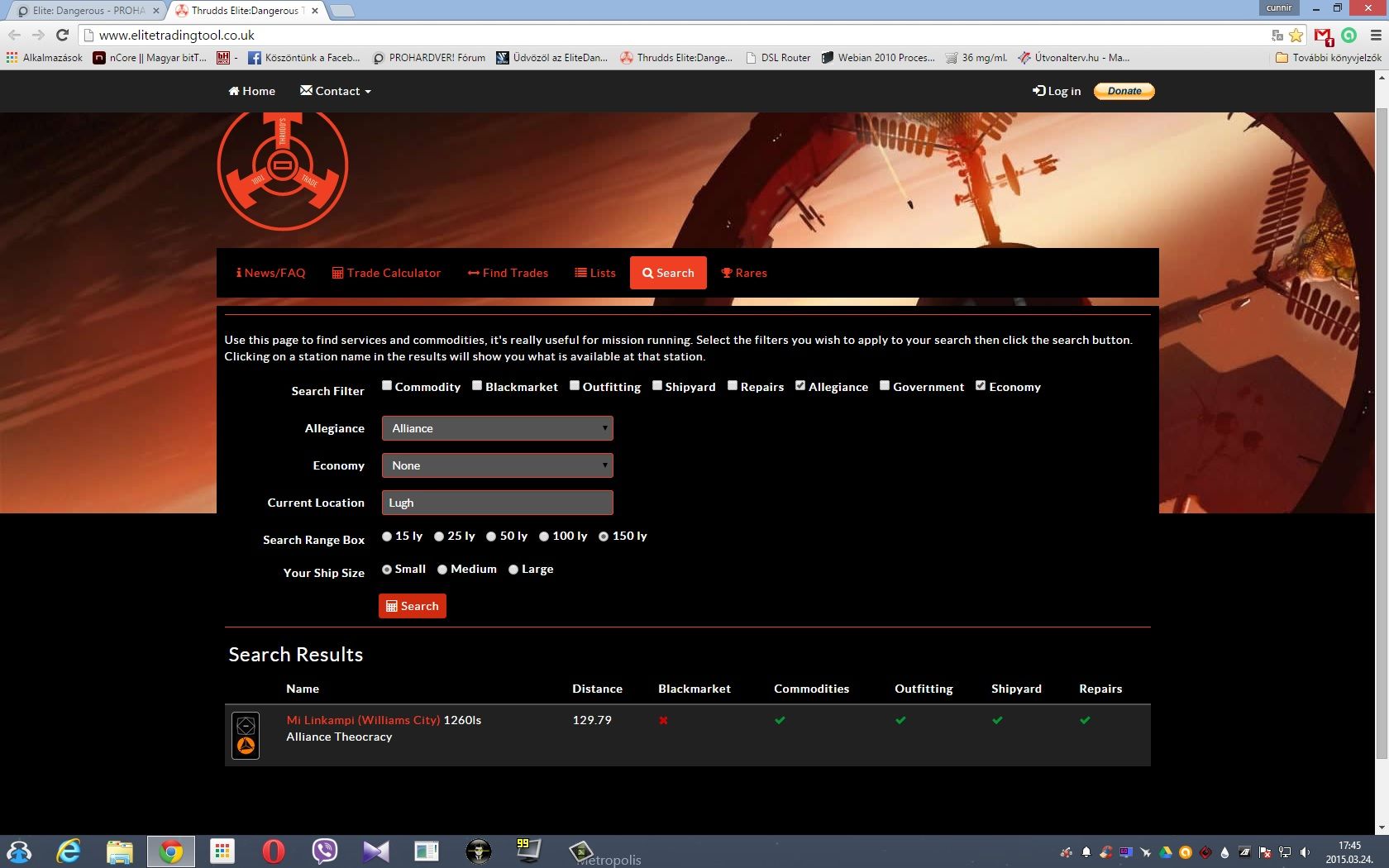This screenshot has height=868, width=1389.
Task: Open the Webian 2010 bookmark
Action: point(878,58)
